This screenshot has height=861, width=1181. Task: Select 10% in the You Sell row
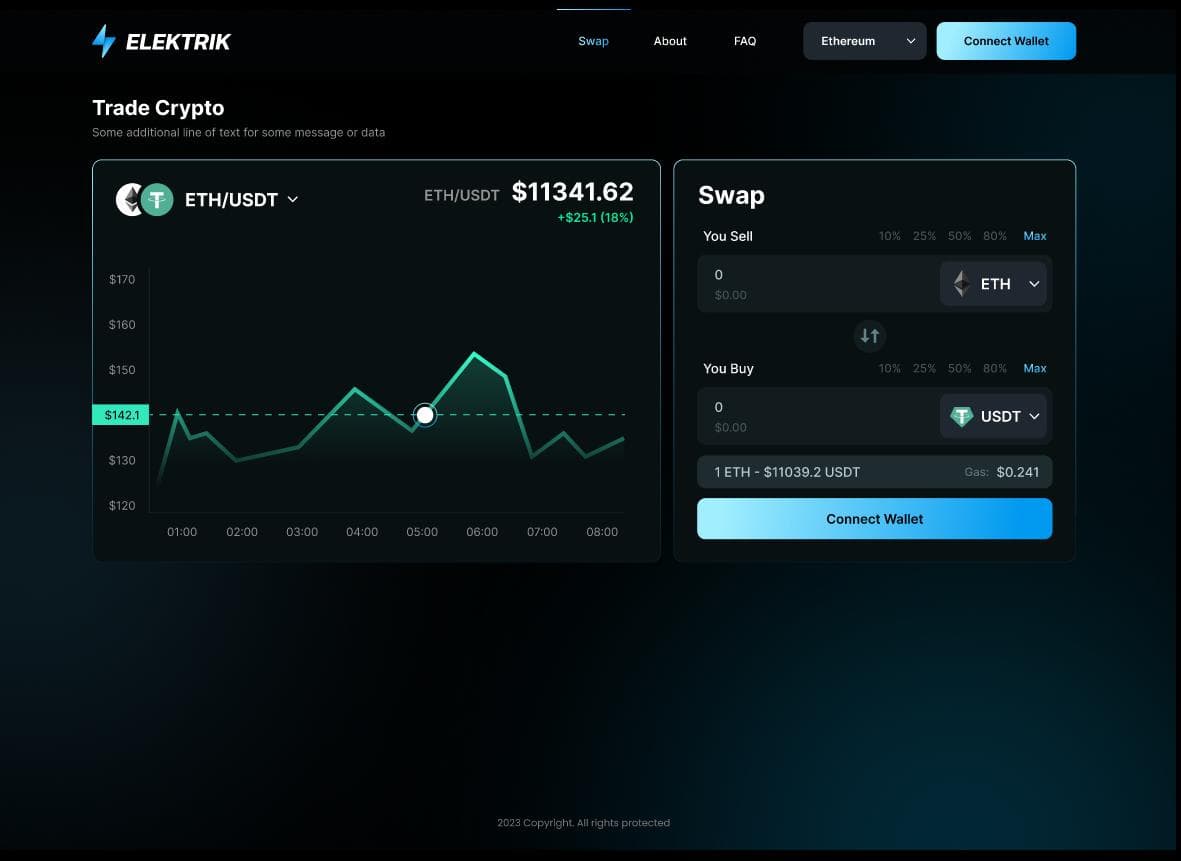pos(890,236)
